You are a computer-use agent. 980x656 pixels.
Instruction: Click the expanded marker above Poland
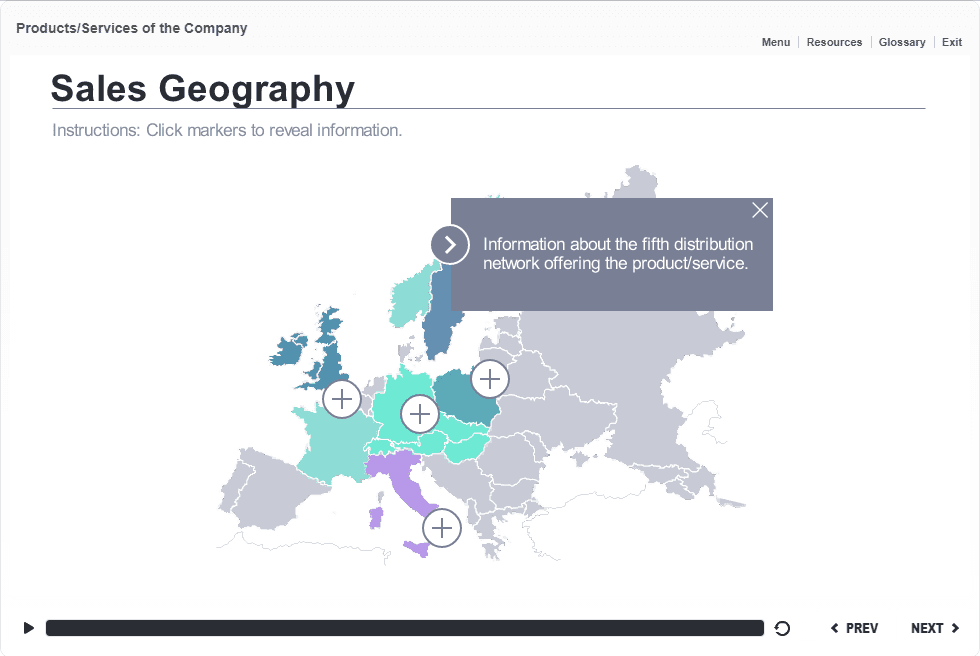pos(490,378)
